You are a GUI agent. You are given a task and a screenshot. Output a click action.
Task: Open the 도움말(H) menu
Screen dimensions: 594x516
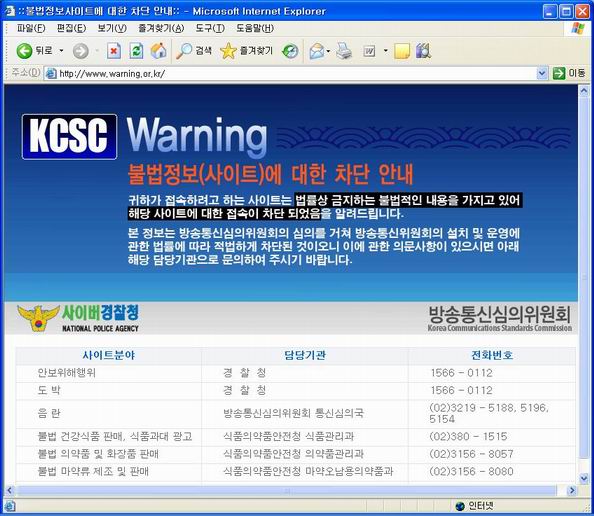(x=255, y=28)
